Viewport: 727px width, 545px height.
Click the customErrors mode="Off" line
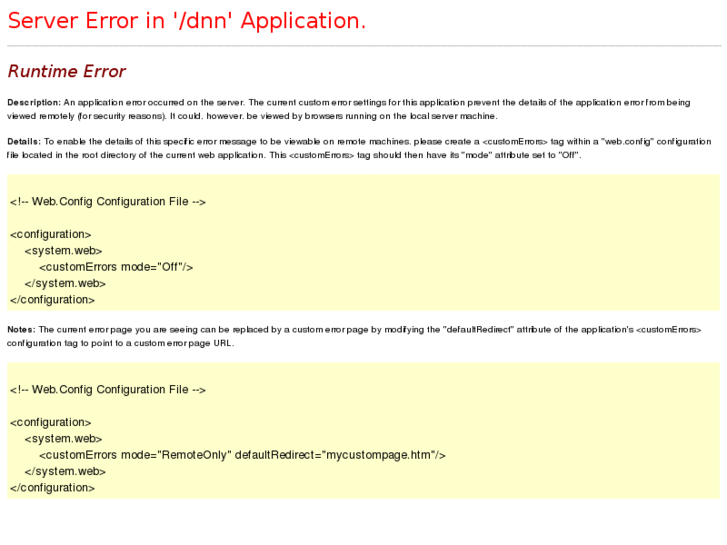pyautogui.click(x=116, y=267)
